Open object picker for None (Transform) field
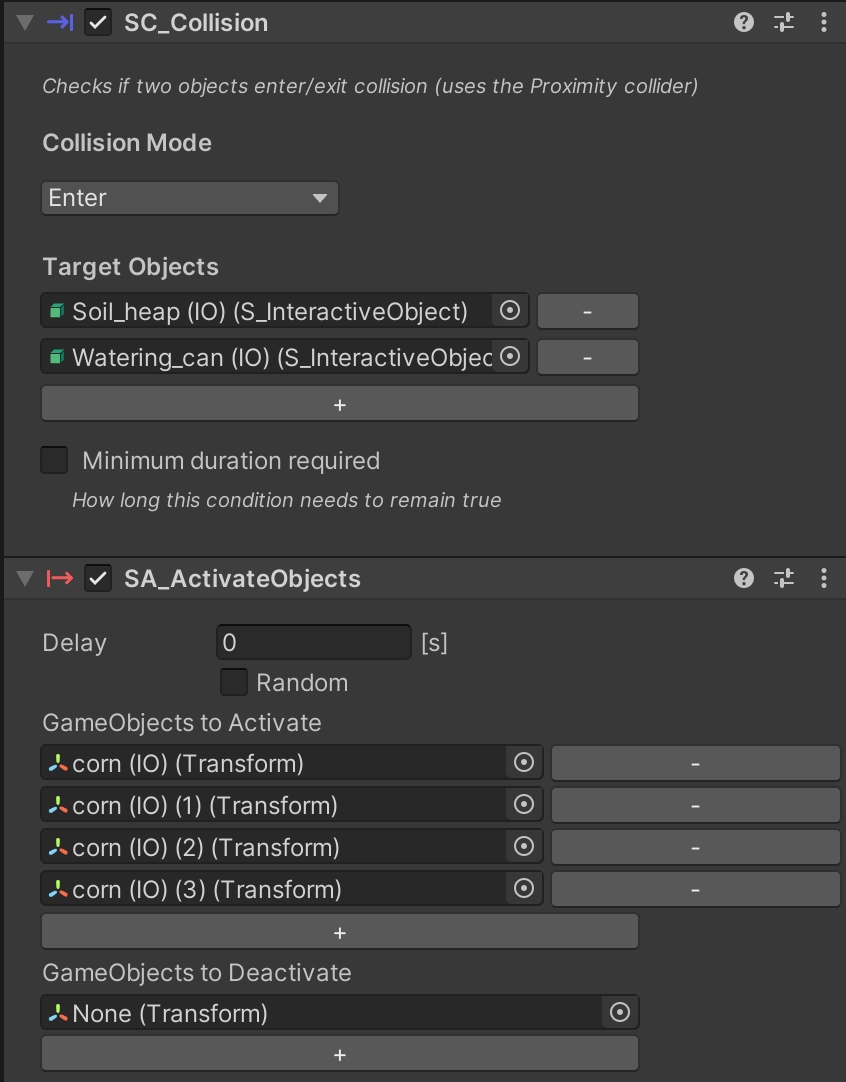This screenshot has height=1082, width=846. 620,1013
